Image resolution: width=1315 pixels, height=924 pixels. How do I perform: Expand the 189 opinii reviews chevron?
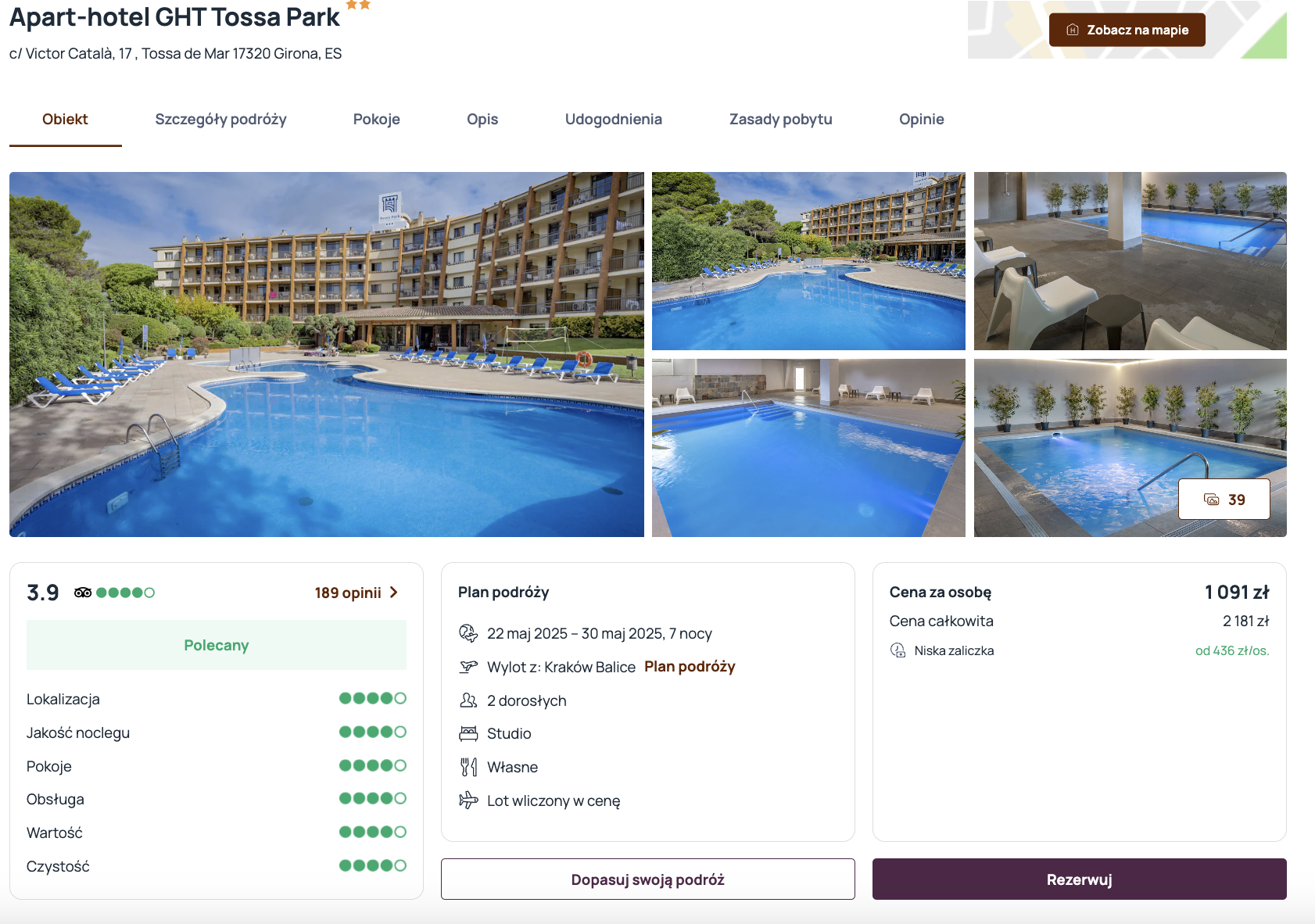point(394,593)
